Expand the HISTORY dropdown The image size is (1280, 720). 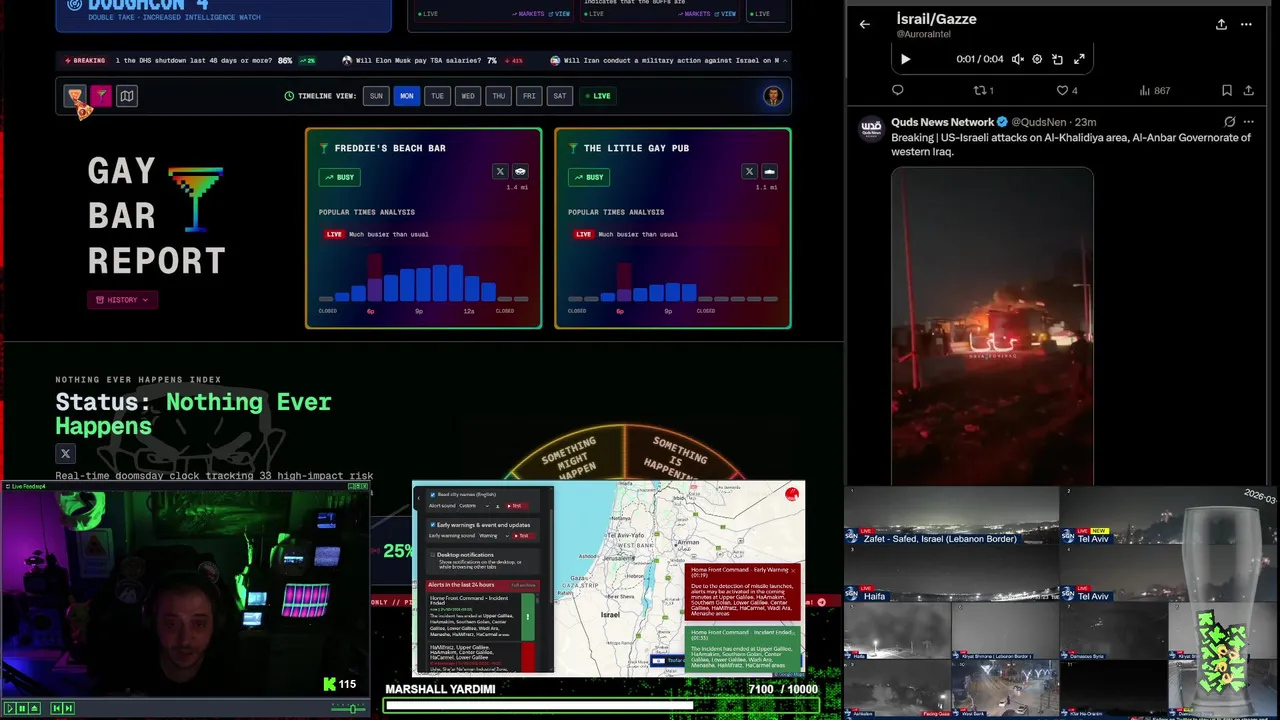pos(122,300)
